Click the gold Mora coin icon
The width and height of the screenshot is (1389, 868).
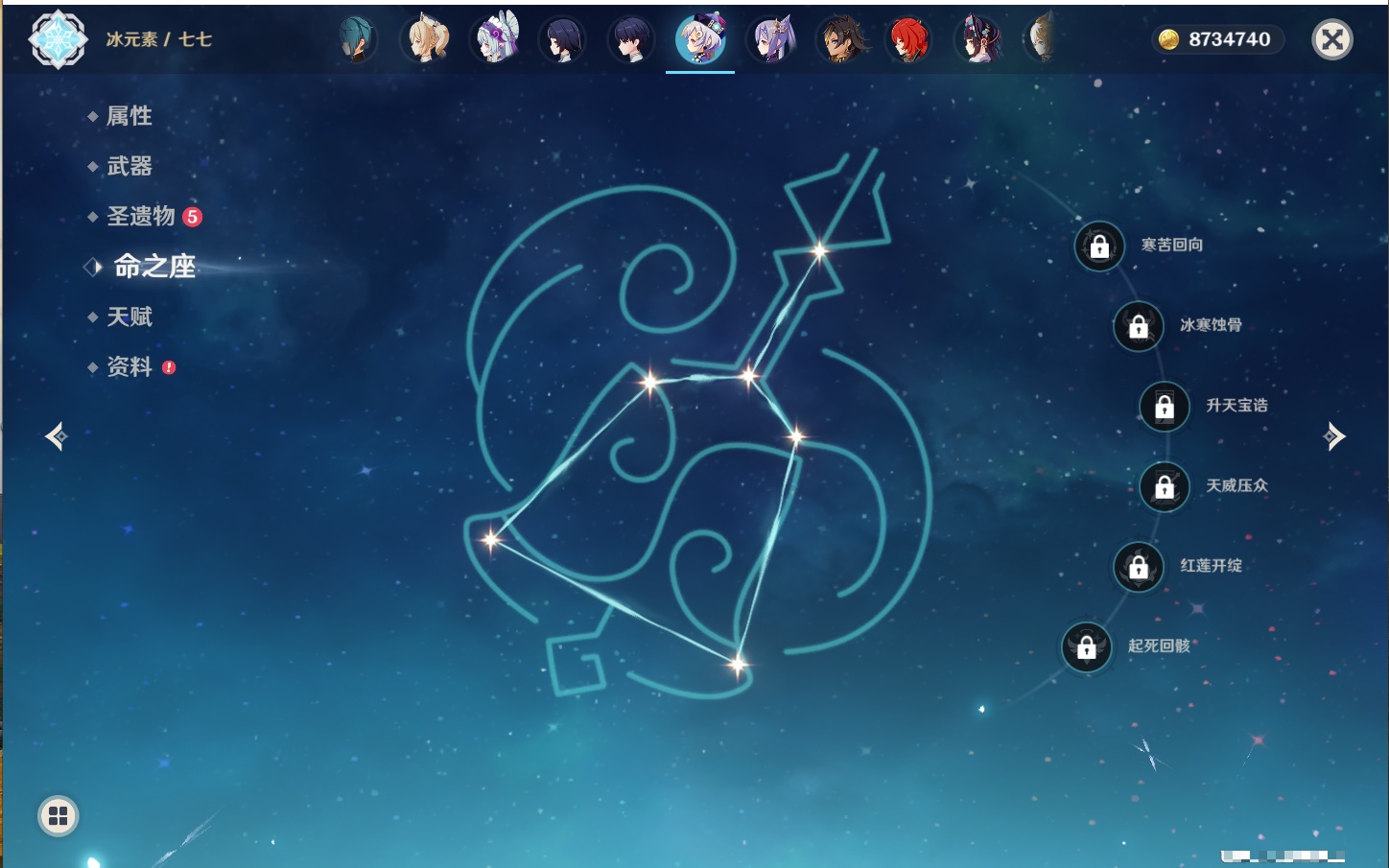[1168, 39]
